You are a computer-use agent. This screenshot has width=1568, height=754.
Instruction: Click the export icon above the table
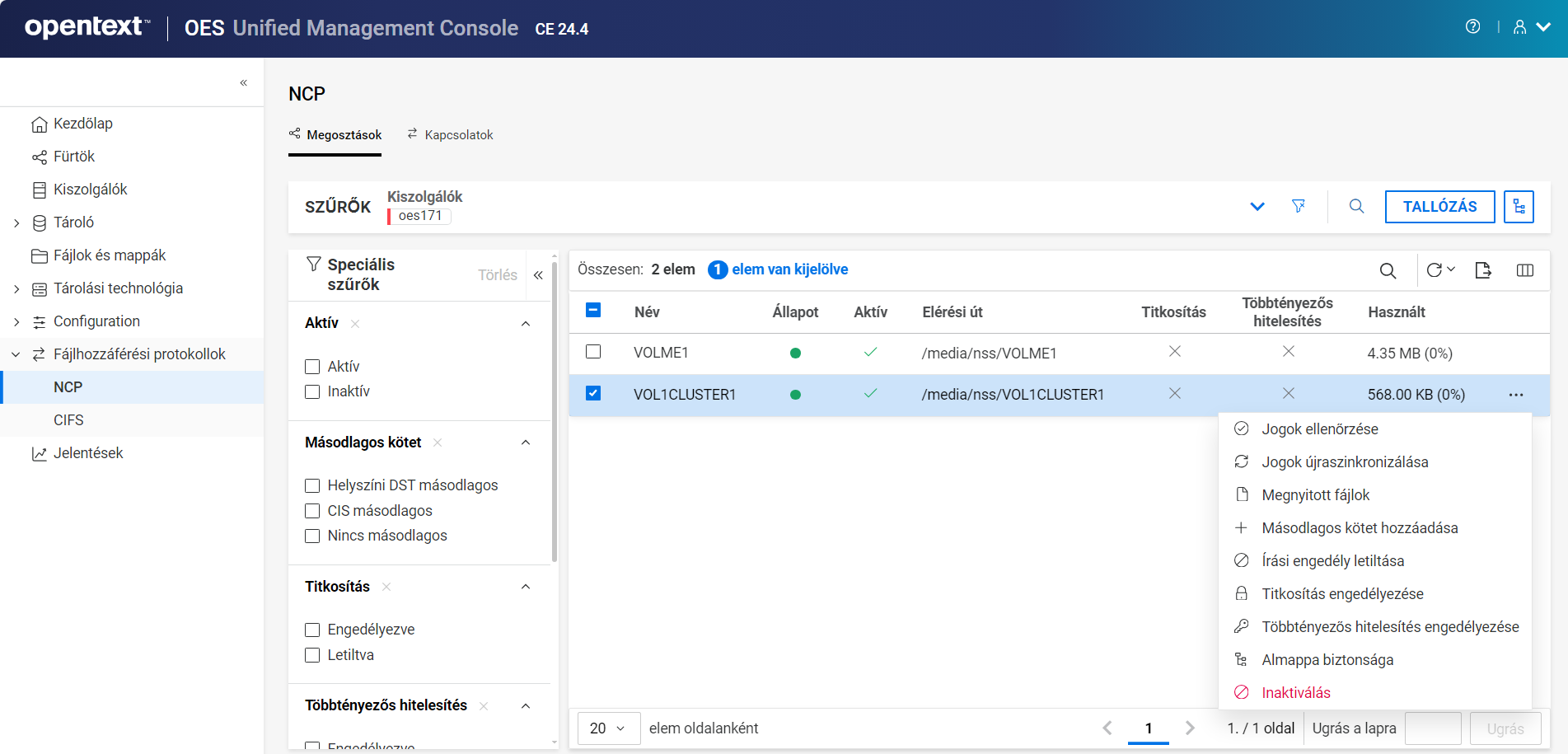pyautogui.click(x=1483, y=270)
